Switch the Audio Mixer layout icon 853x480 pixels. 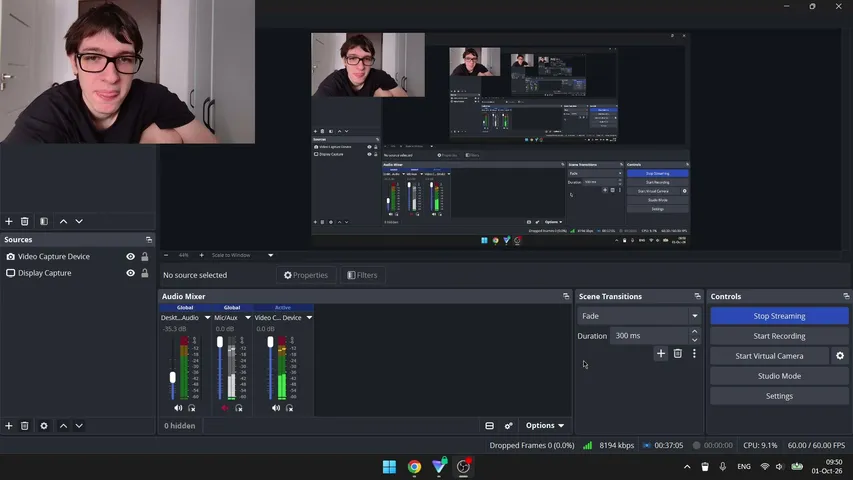[x=489, y=426]
